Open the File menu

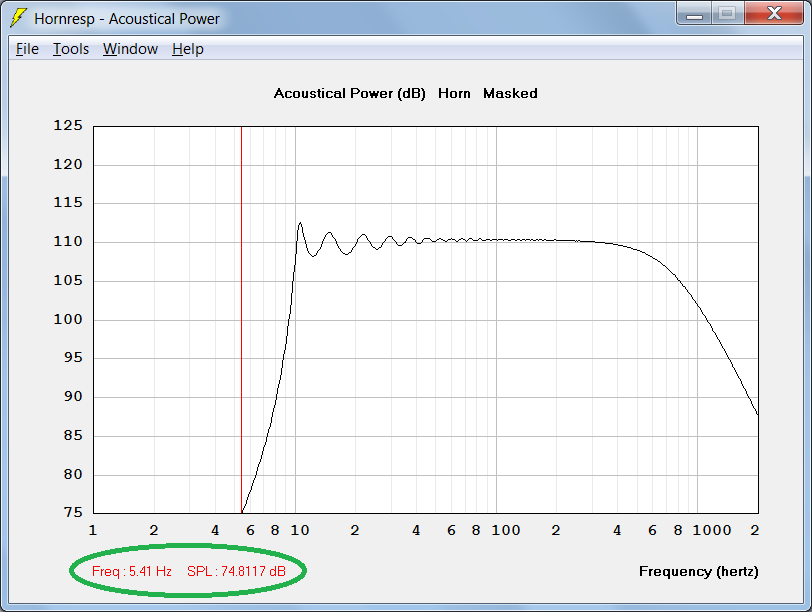click(x=27, y=49)
